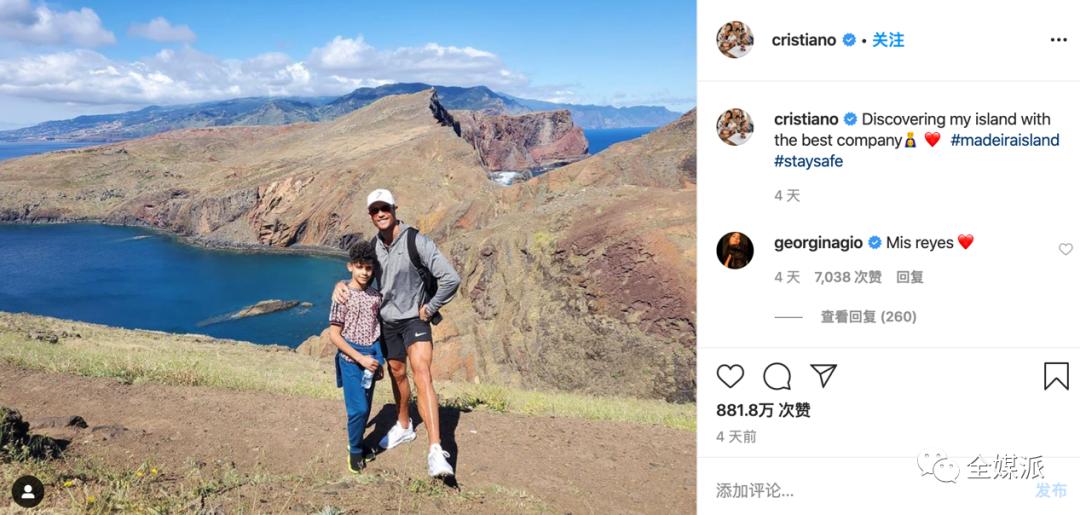
Task: Open georginagio's profile avatar
Action: click(x=735, y=251)
